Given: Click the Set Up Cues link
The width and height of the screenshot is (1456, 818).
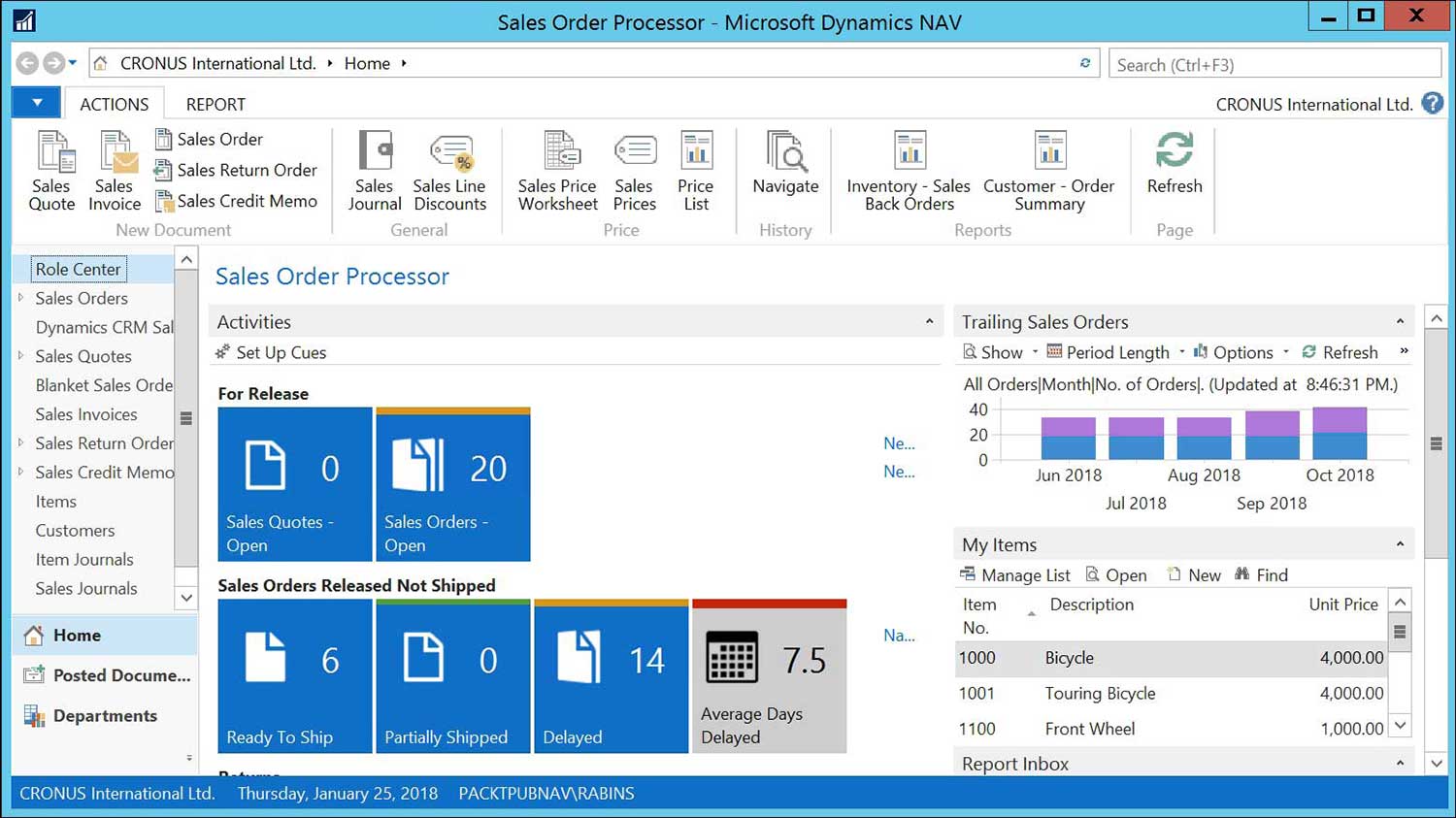Looking at the screenshot, I should pos(281,352).
